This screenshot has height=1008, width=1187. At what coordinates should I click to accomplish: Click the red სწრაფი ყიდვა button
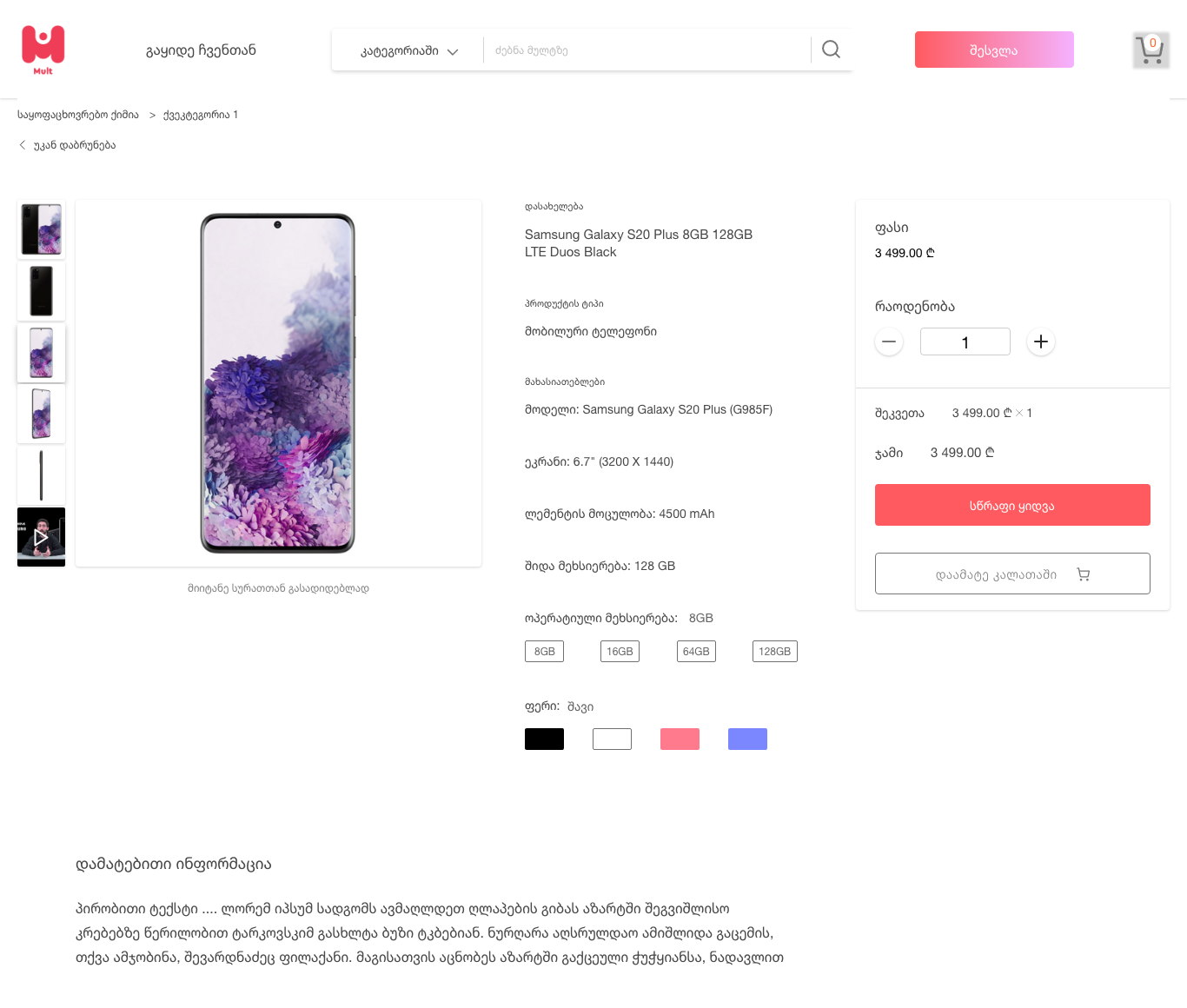pyautogui.click(x=1012, y=505)
